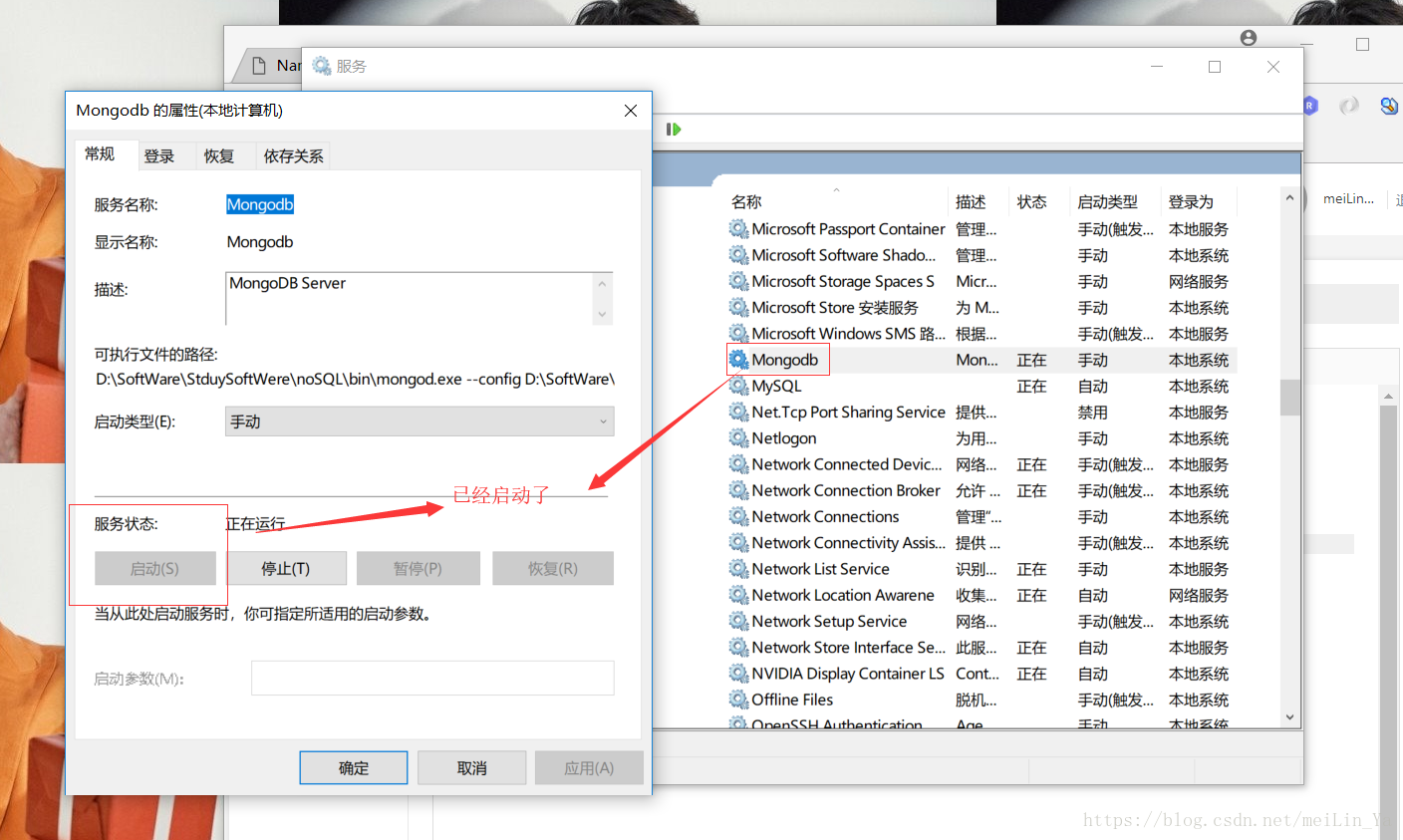
Task: Click description box scroll up arrow
Action: coord(602,284)
